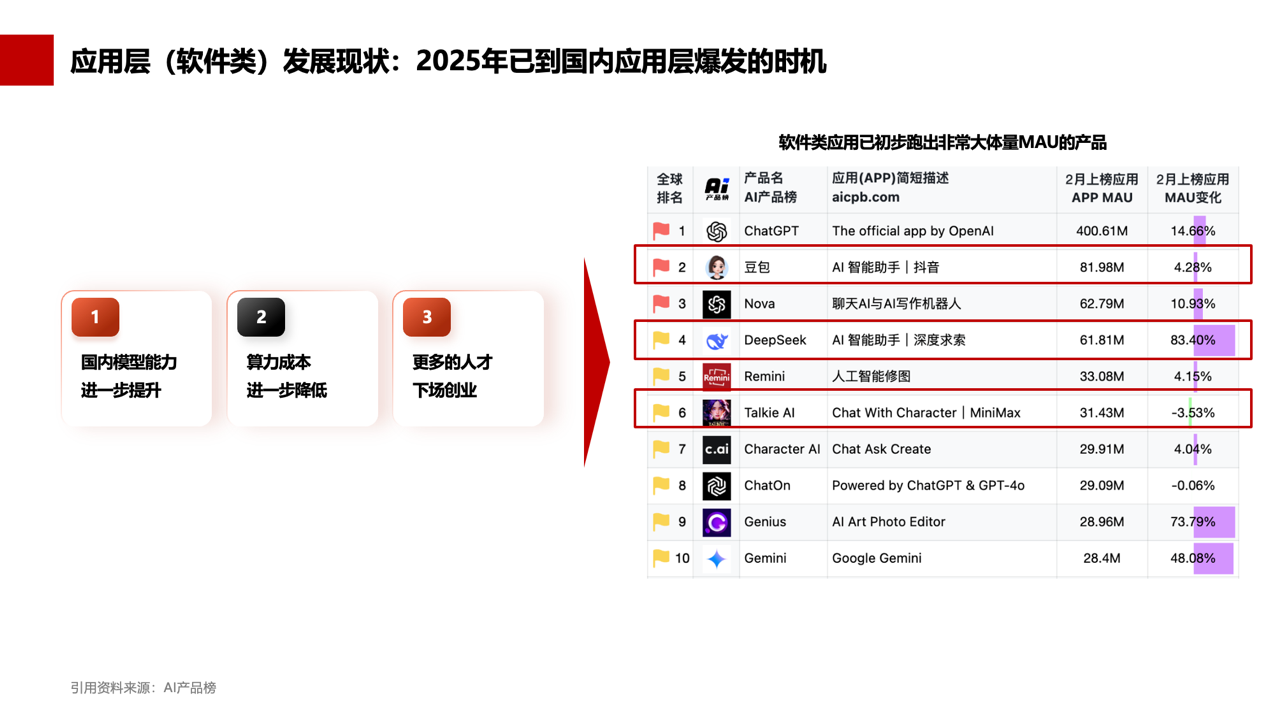
Task: Click the aicpb.com description column header
Action: (890, 188)
